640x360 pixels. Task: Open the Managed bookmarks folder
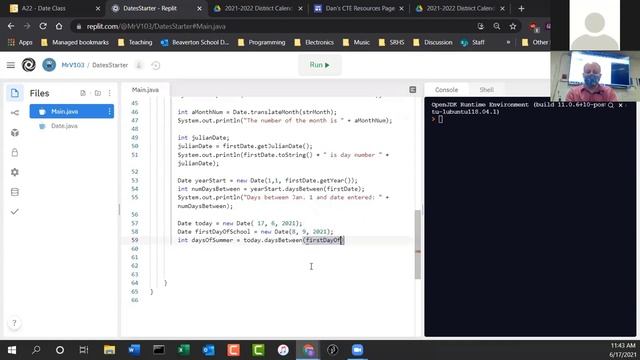pos(75,42)
